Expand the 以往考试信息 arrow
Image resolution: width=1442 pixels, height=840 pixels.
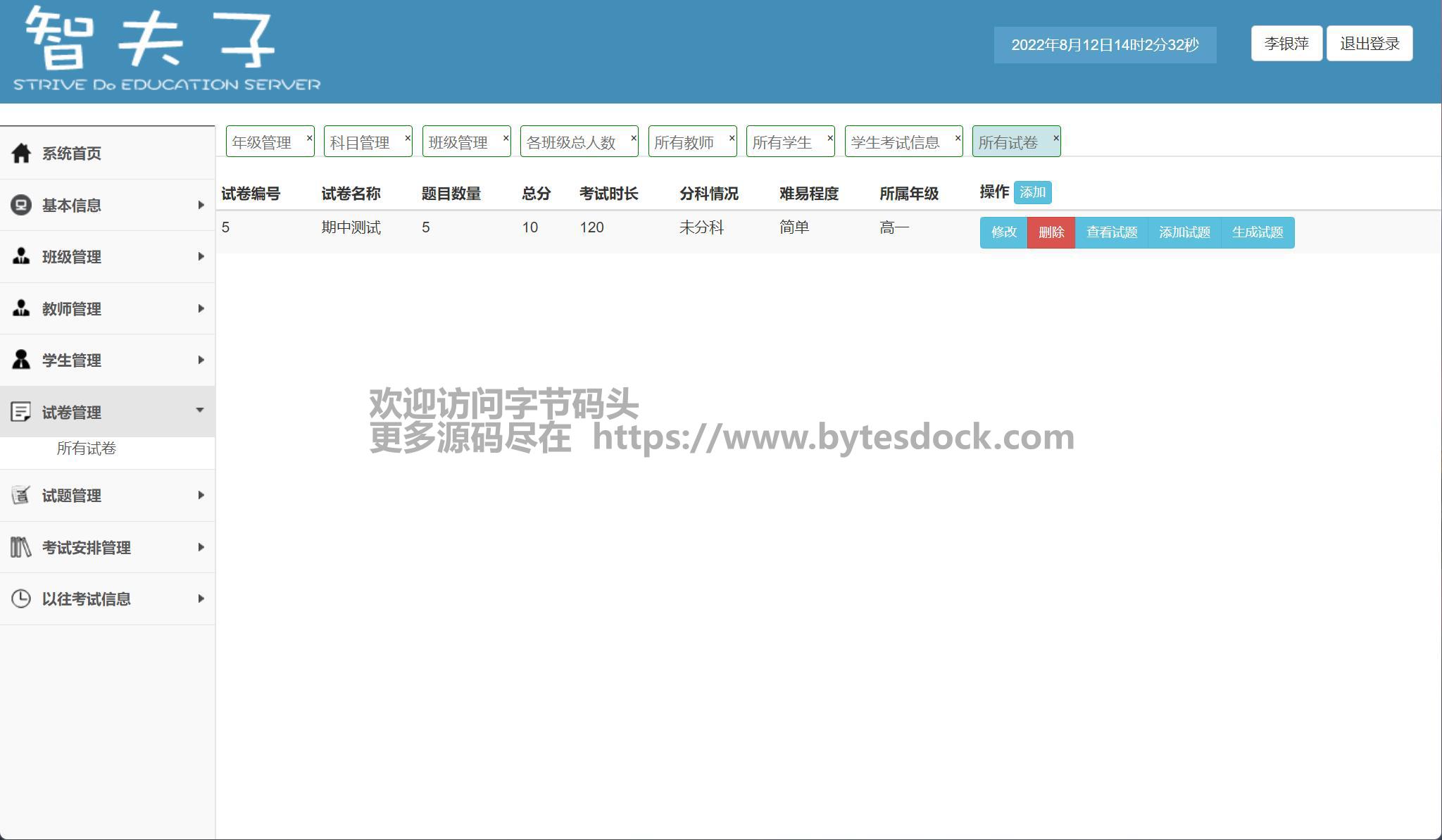201,598
